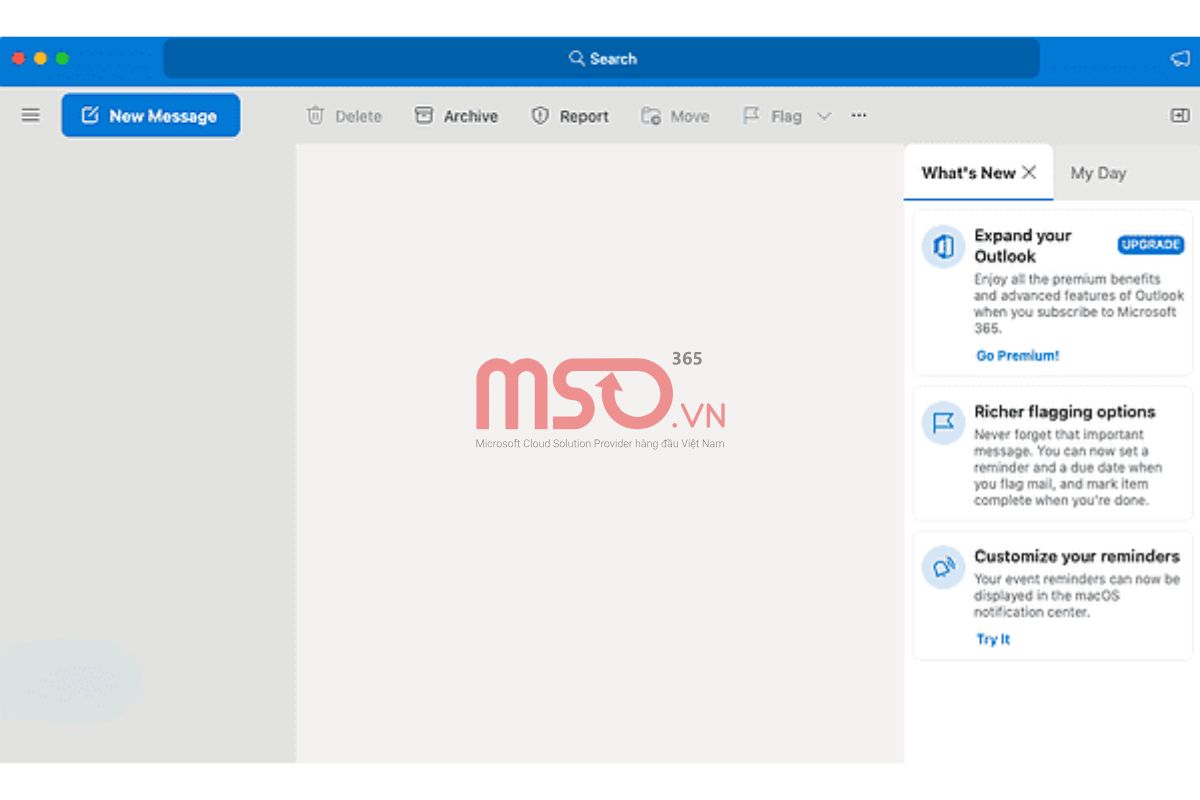Switch to the My Day tab

1098,173
